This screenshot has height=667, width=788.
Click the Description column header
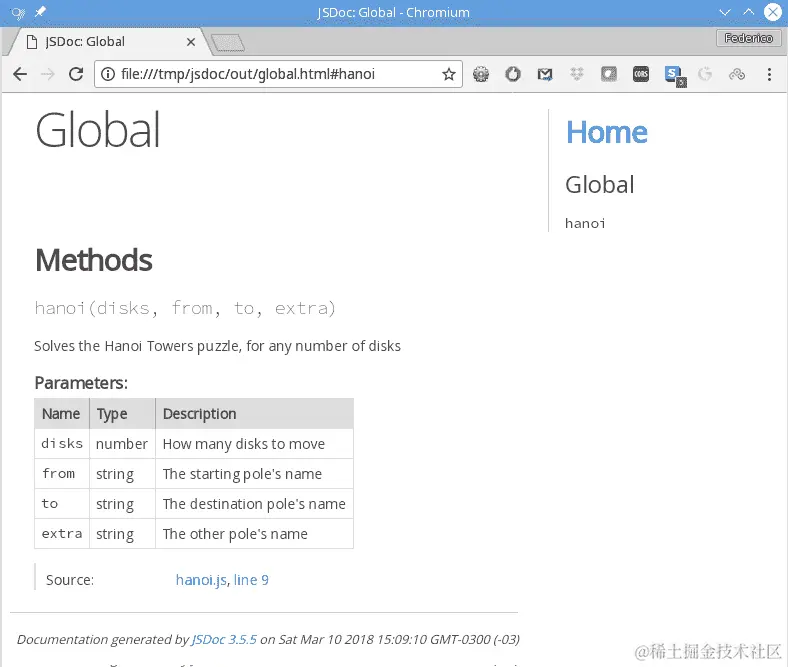tap(254, 414)
